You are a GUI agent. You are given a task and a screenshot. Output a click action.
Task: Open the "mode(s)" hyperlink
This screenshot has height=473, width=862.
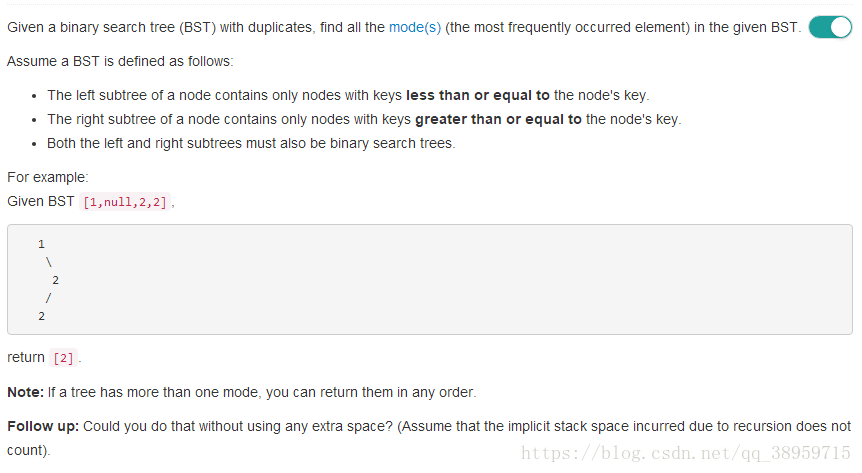(415, 28)
